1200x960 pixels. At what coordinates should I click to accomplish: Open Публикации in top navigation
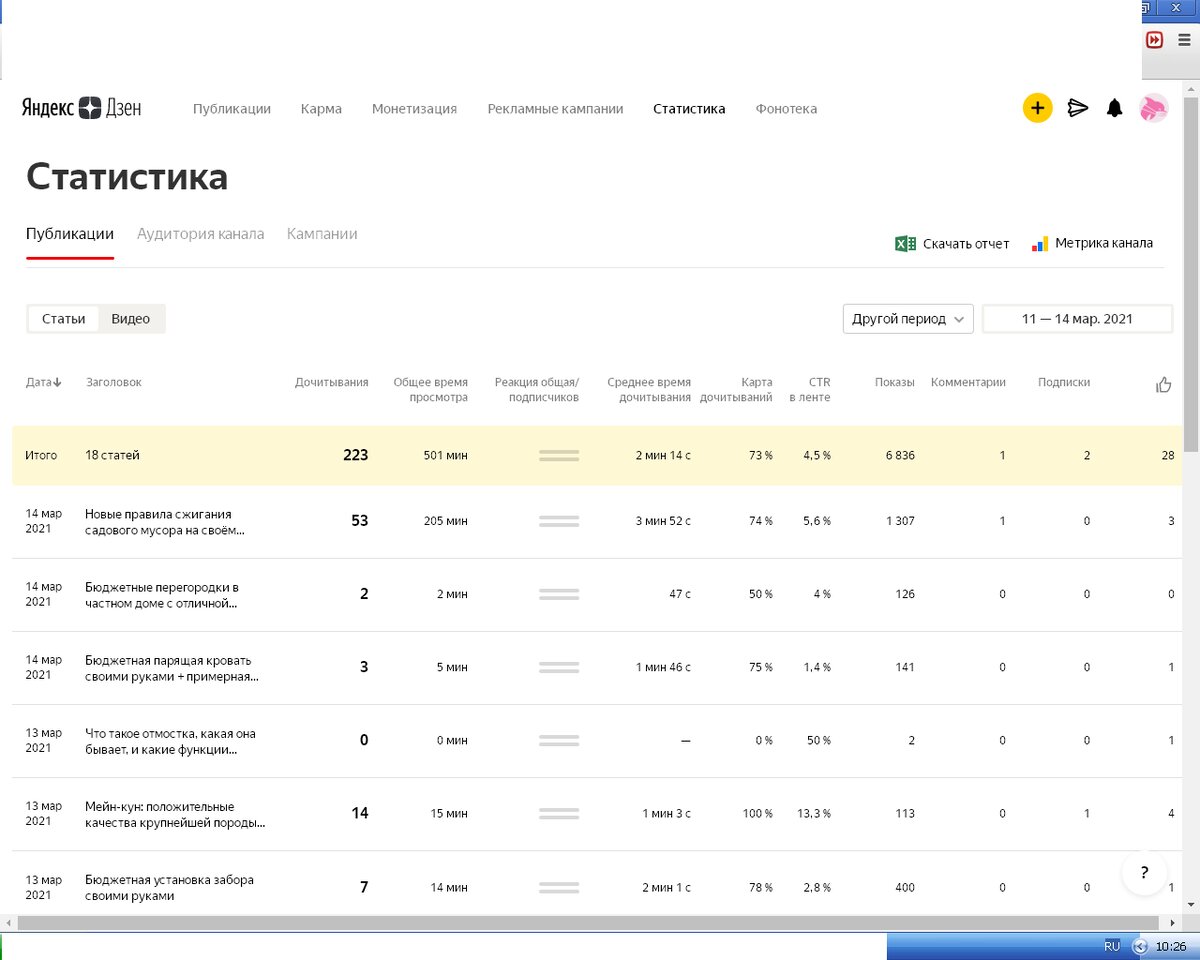coord(232,109)
